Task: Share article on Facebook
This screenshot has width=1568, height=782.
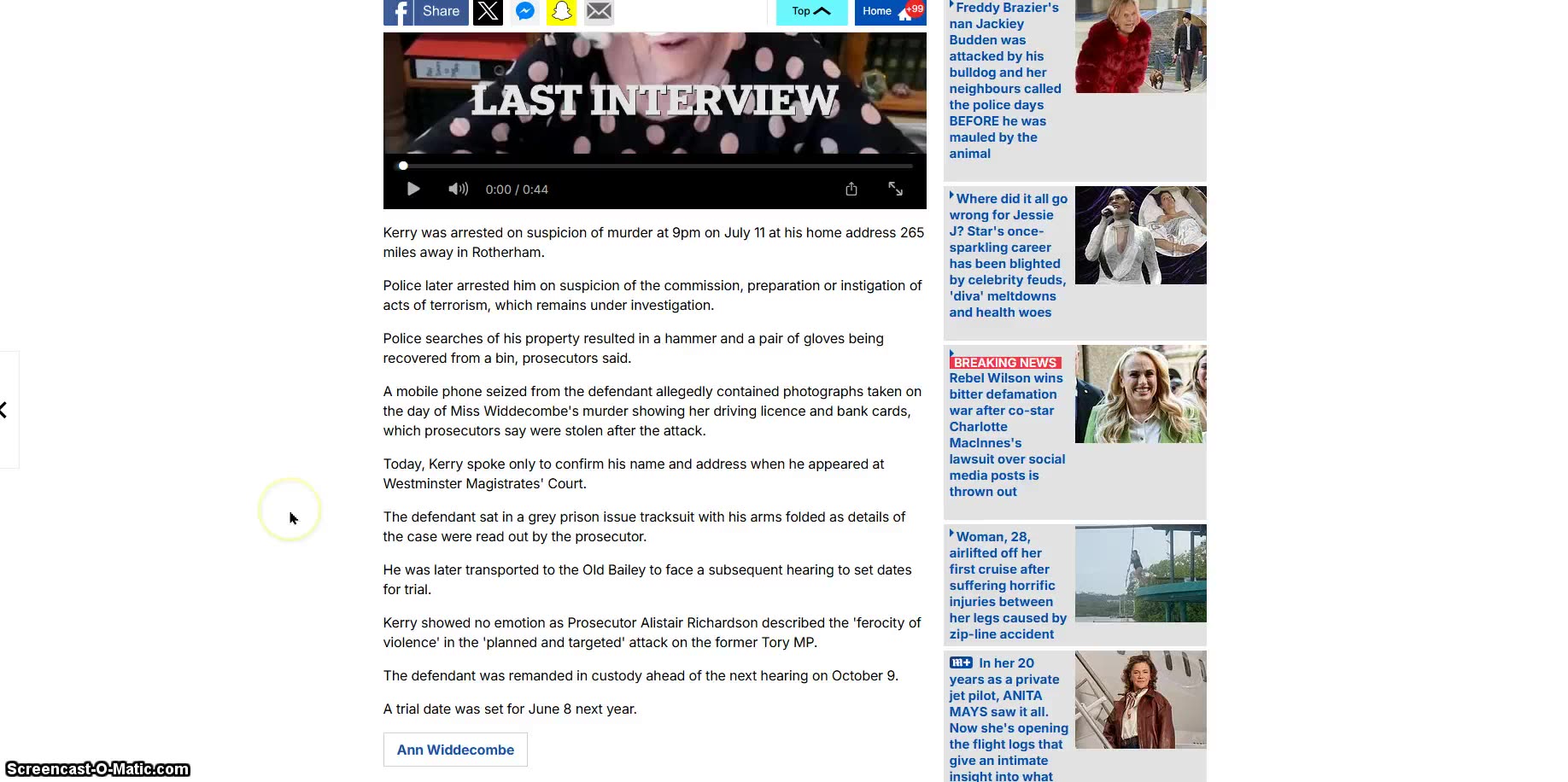Action: 425,12
